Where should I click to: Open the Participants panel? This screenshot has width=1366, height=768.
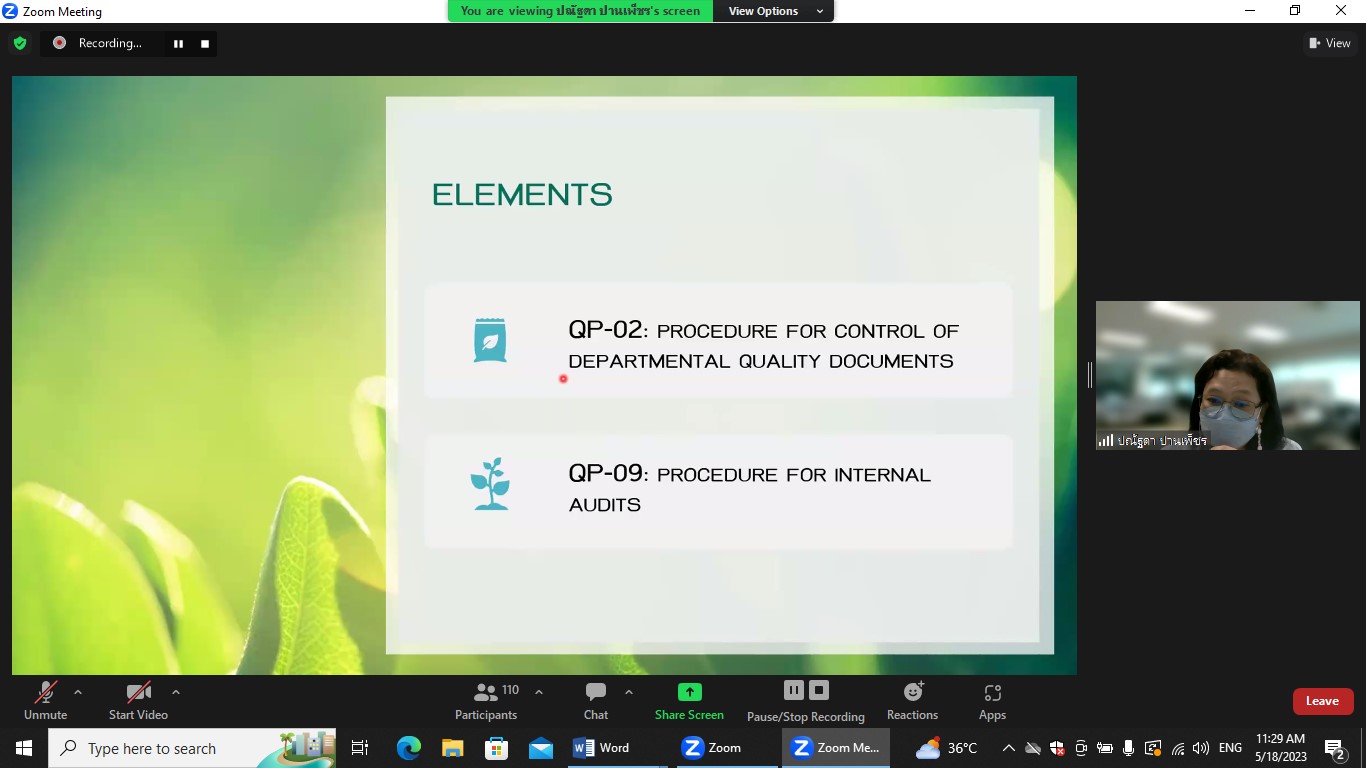click(486, 700)
